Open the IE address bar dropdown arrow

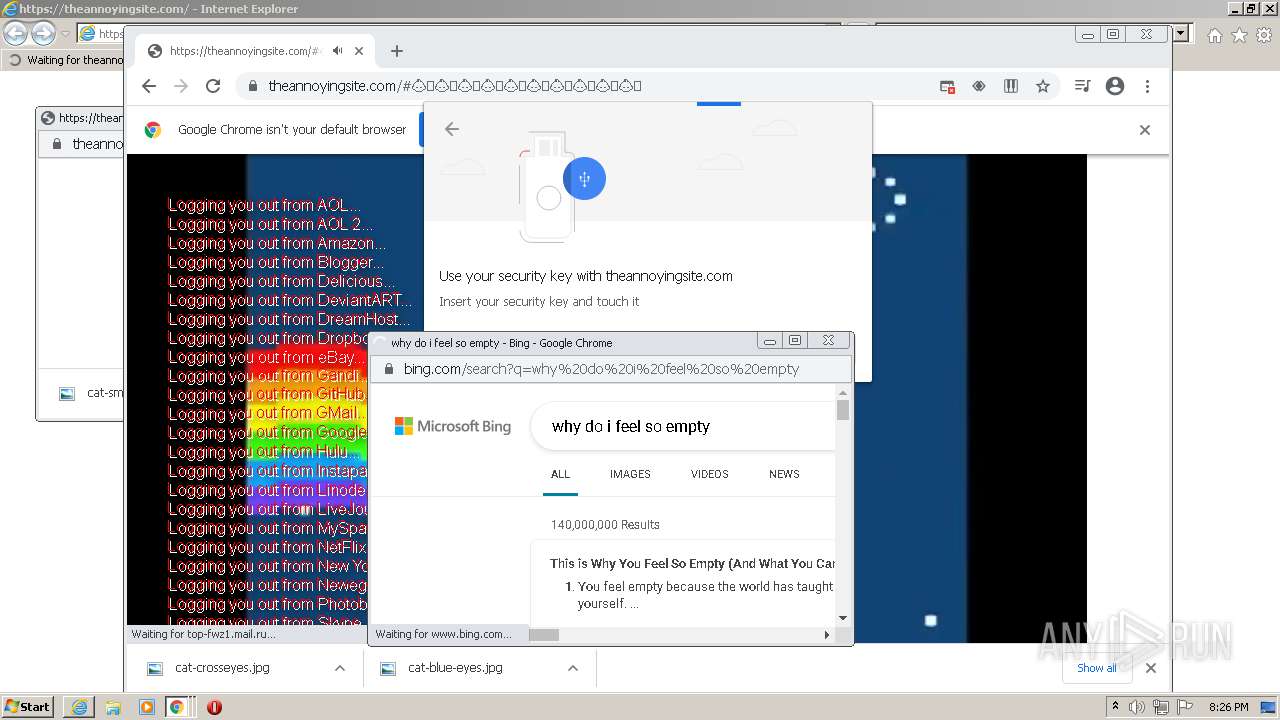click(1181, 33)
